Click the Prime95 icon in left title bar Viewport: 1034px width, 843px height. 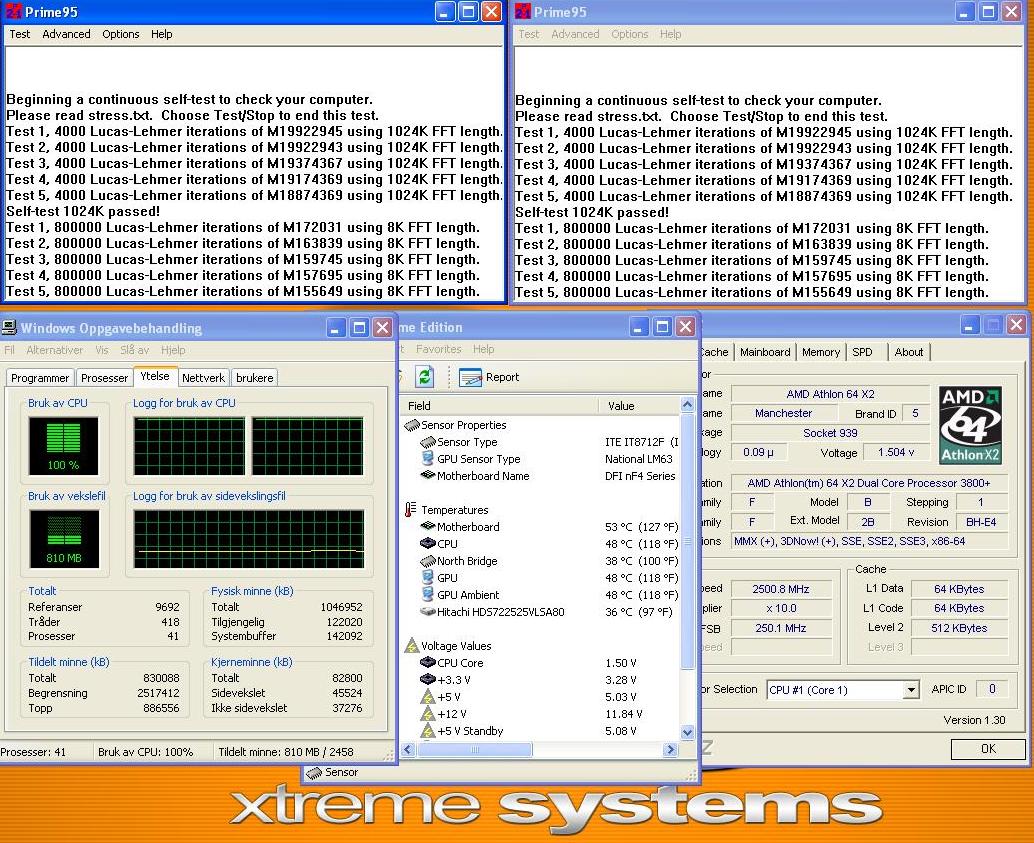coord(13,11)
